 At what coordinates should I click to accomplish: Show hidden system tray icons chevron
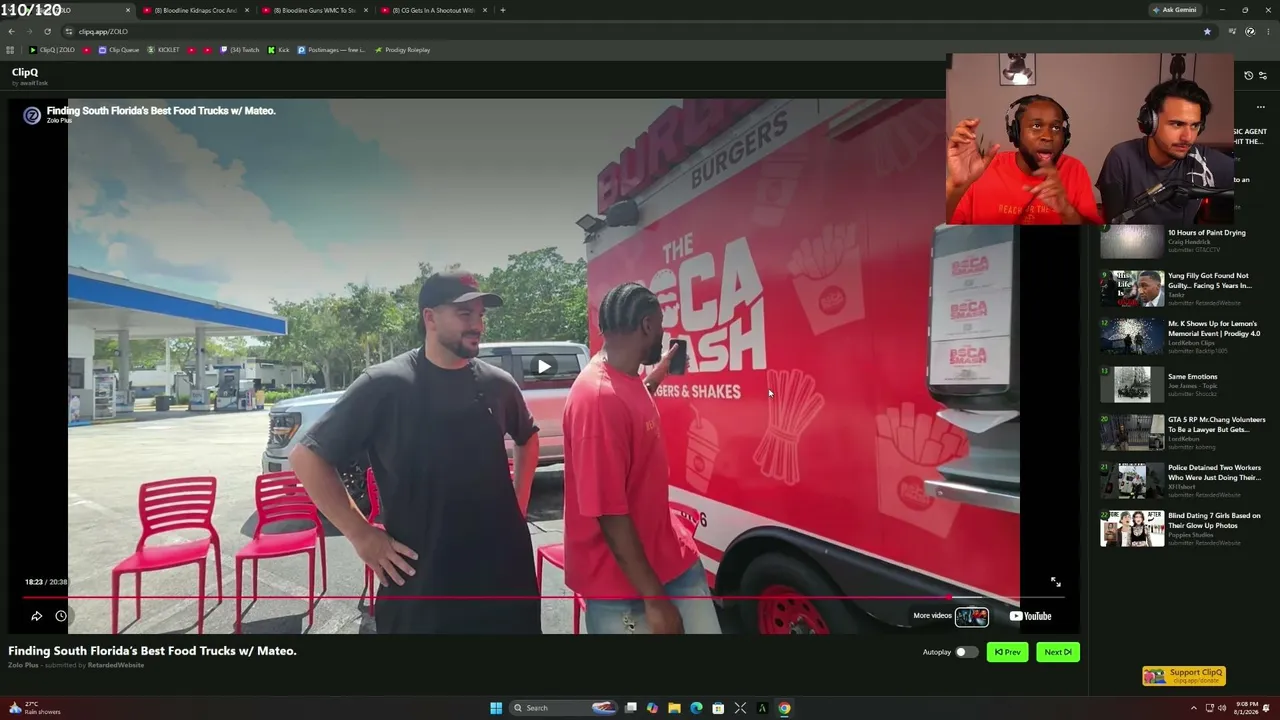[x=1193, y=708]
